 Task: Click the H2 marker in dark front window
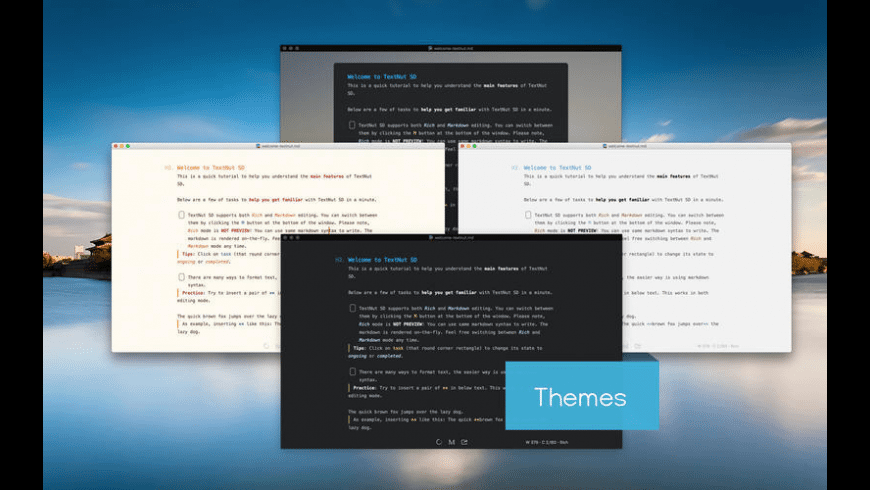pyautogui.click(x=339, y=260)
